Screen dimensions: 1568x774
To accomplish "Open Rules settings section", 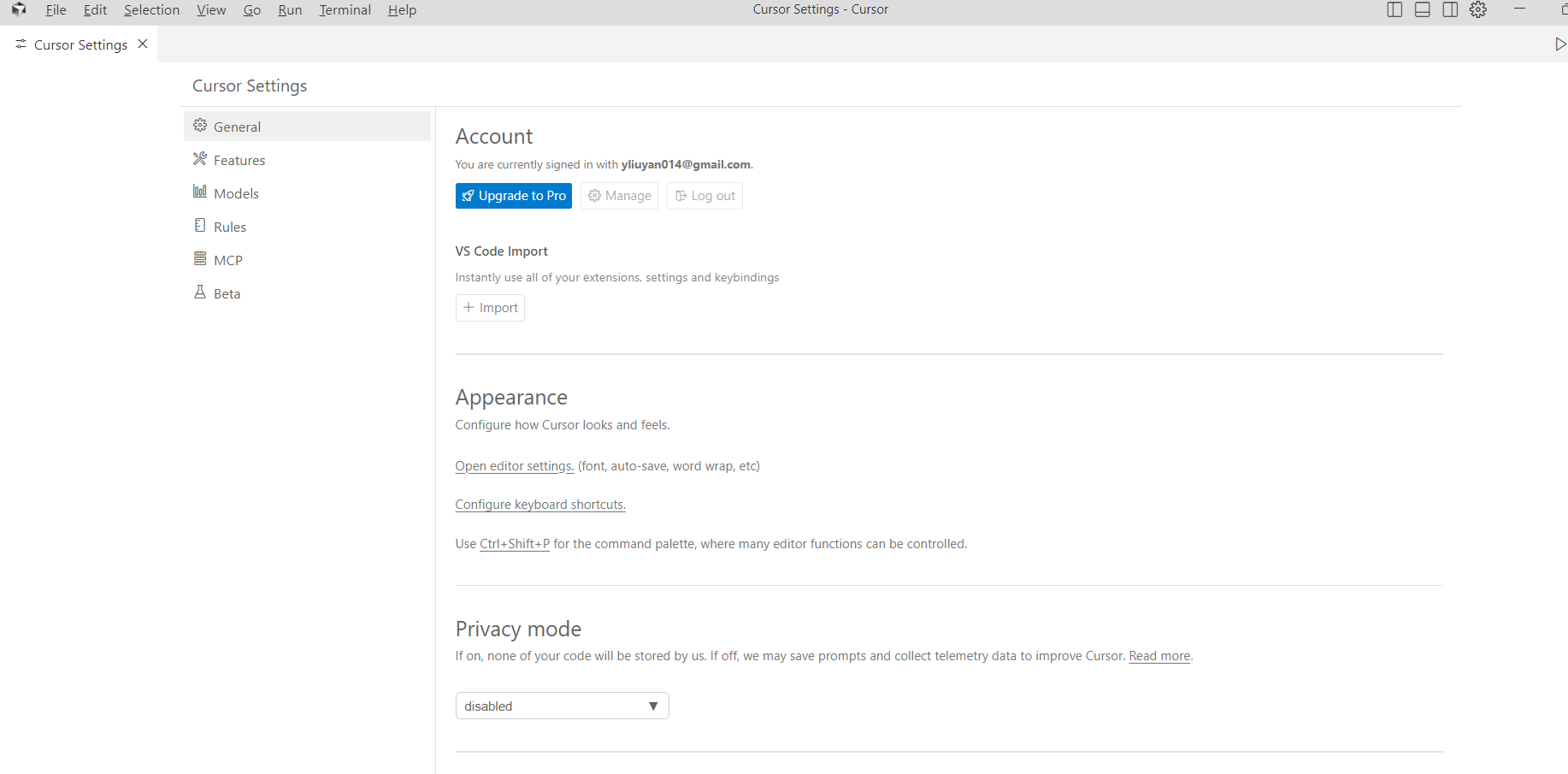I will pyautogui.click(x=307, y=227).
